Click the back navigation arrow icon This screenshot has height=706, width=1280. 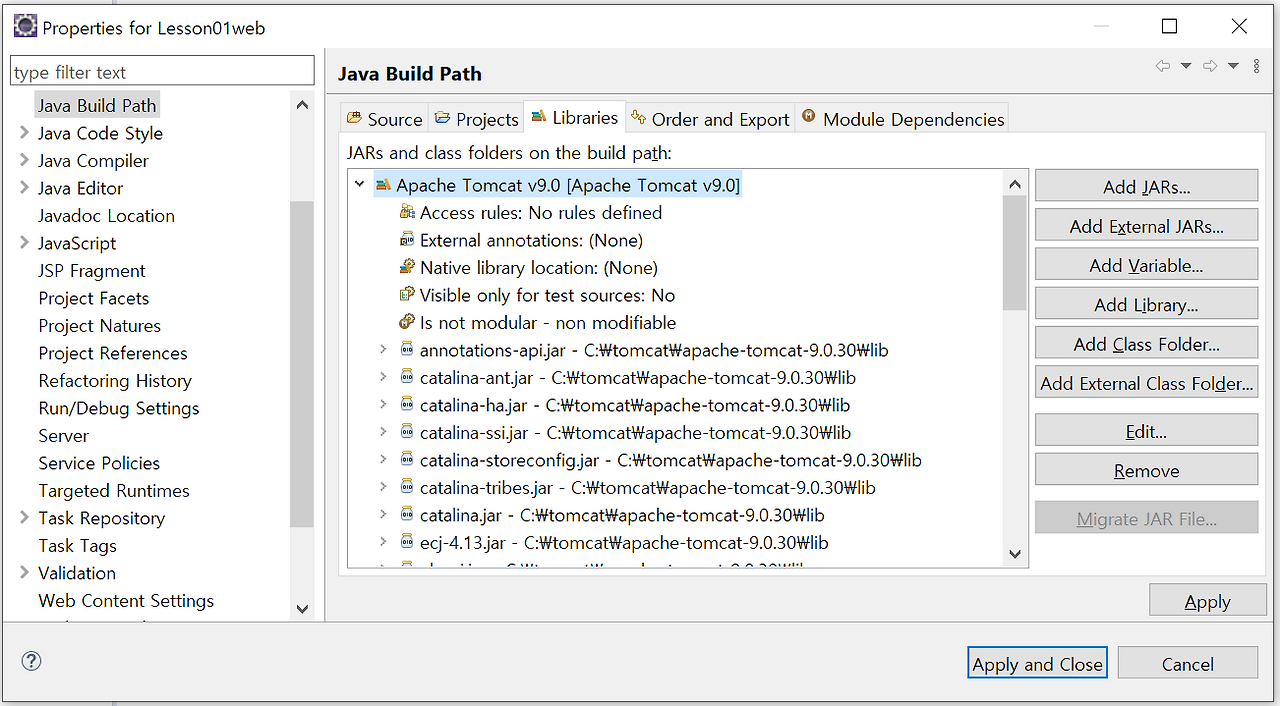click(1162, 65)
